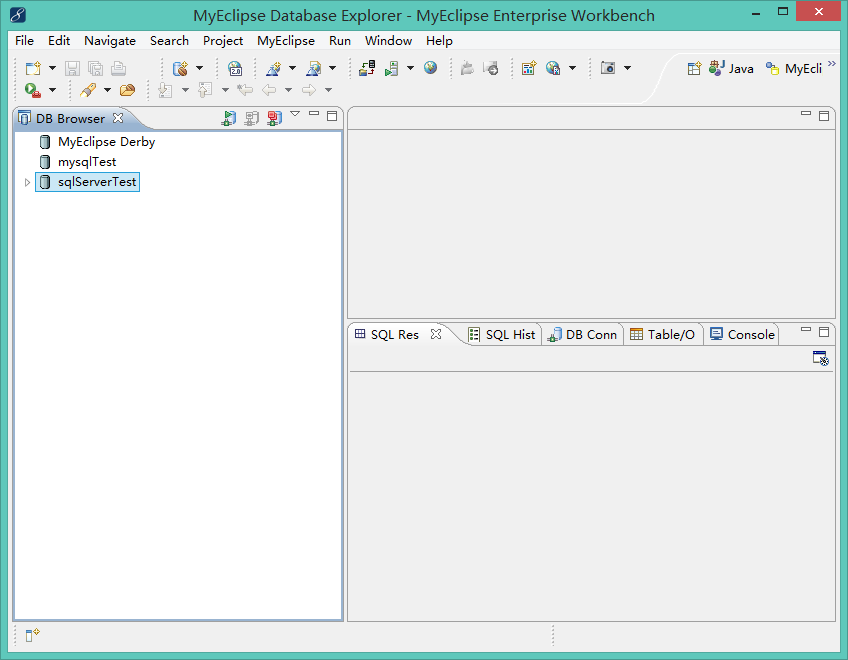Screen dimensions: 848x660
Task: Click the open folder icon in toolbar
Action: (x=127, y=90)
